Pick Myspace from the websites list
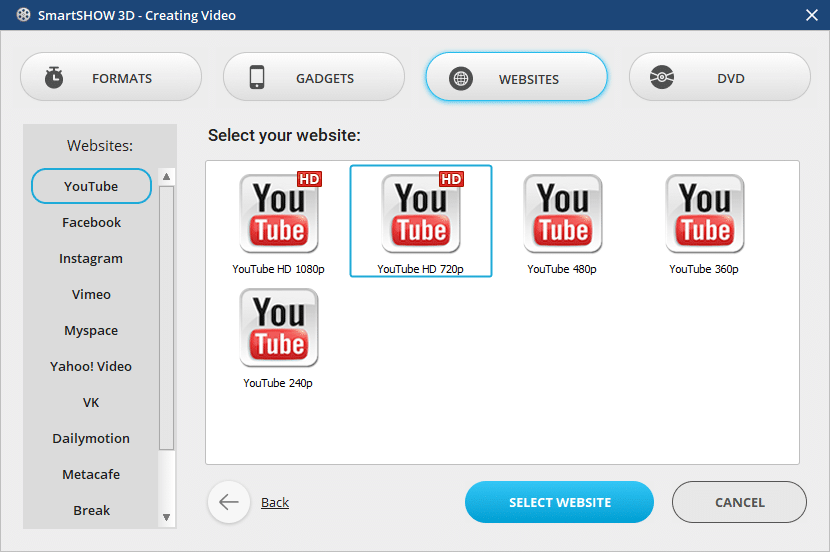Viewport: 830px width, 552px height. [91, 330]
